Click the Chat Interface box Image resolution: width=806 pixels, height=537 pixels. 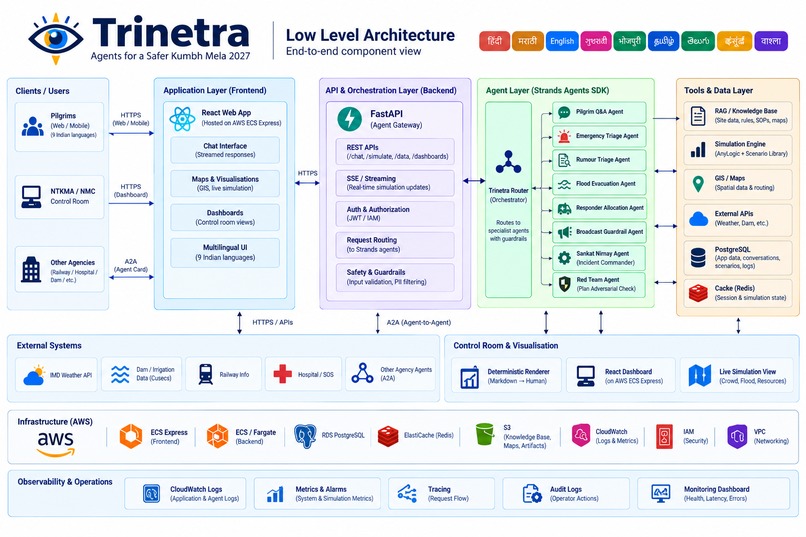(225, 150)
